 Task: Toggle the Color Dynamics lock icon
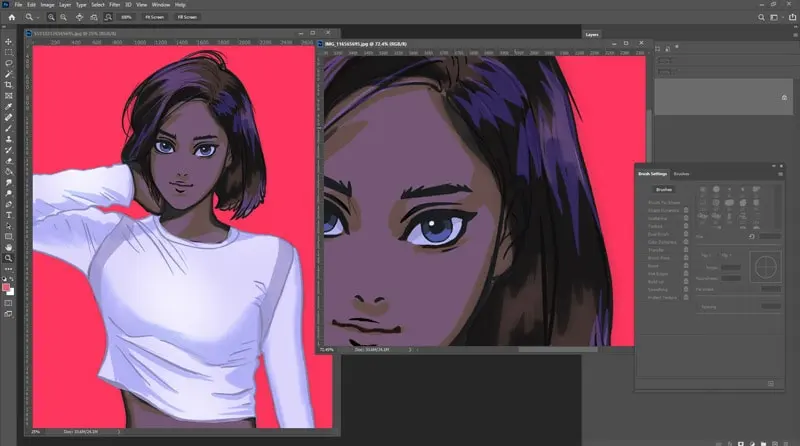coord(686,242)
